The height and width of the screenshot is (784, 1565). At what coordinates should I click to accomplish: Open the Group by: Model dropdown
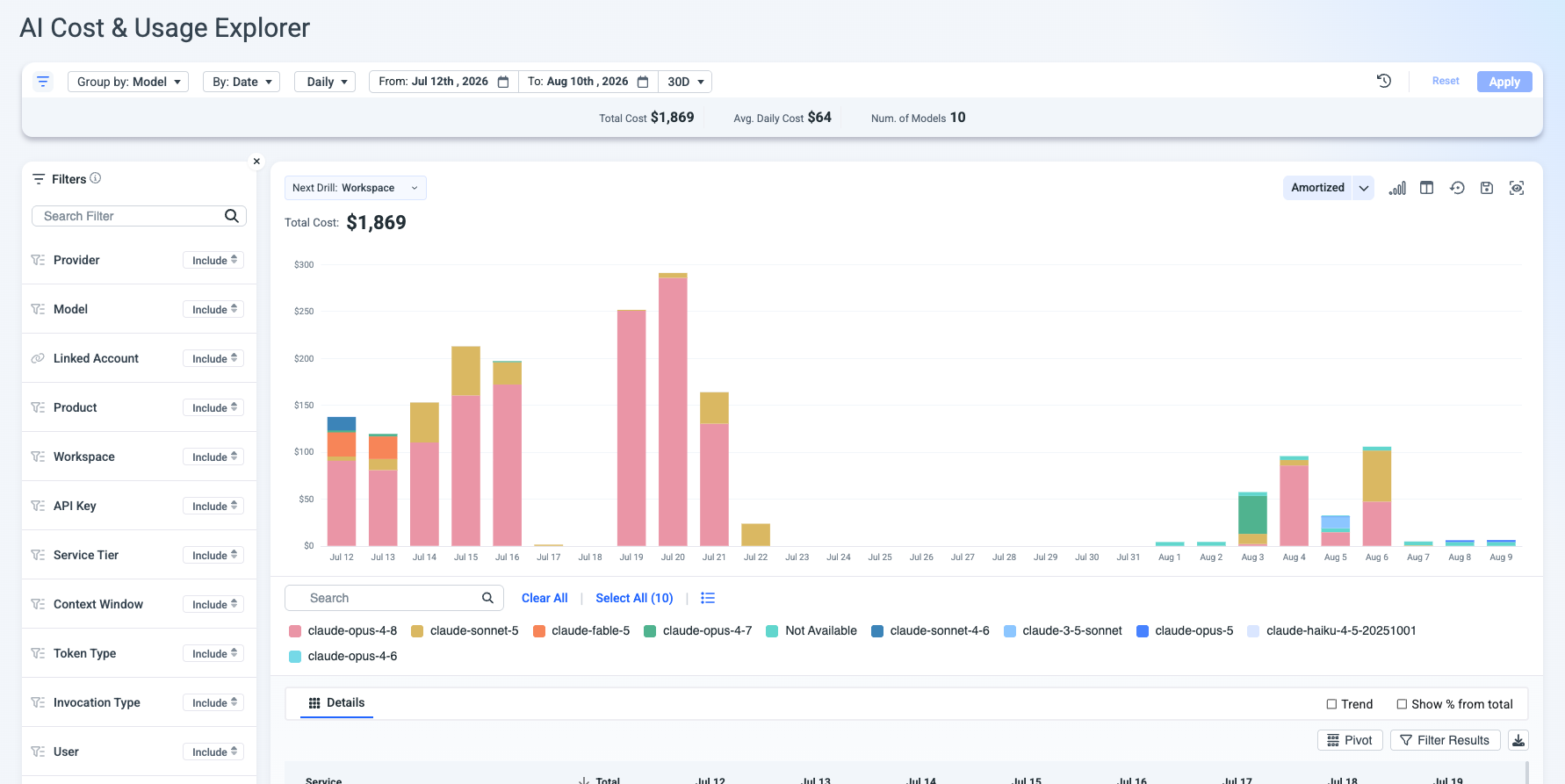coord(128,82)
